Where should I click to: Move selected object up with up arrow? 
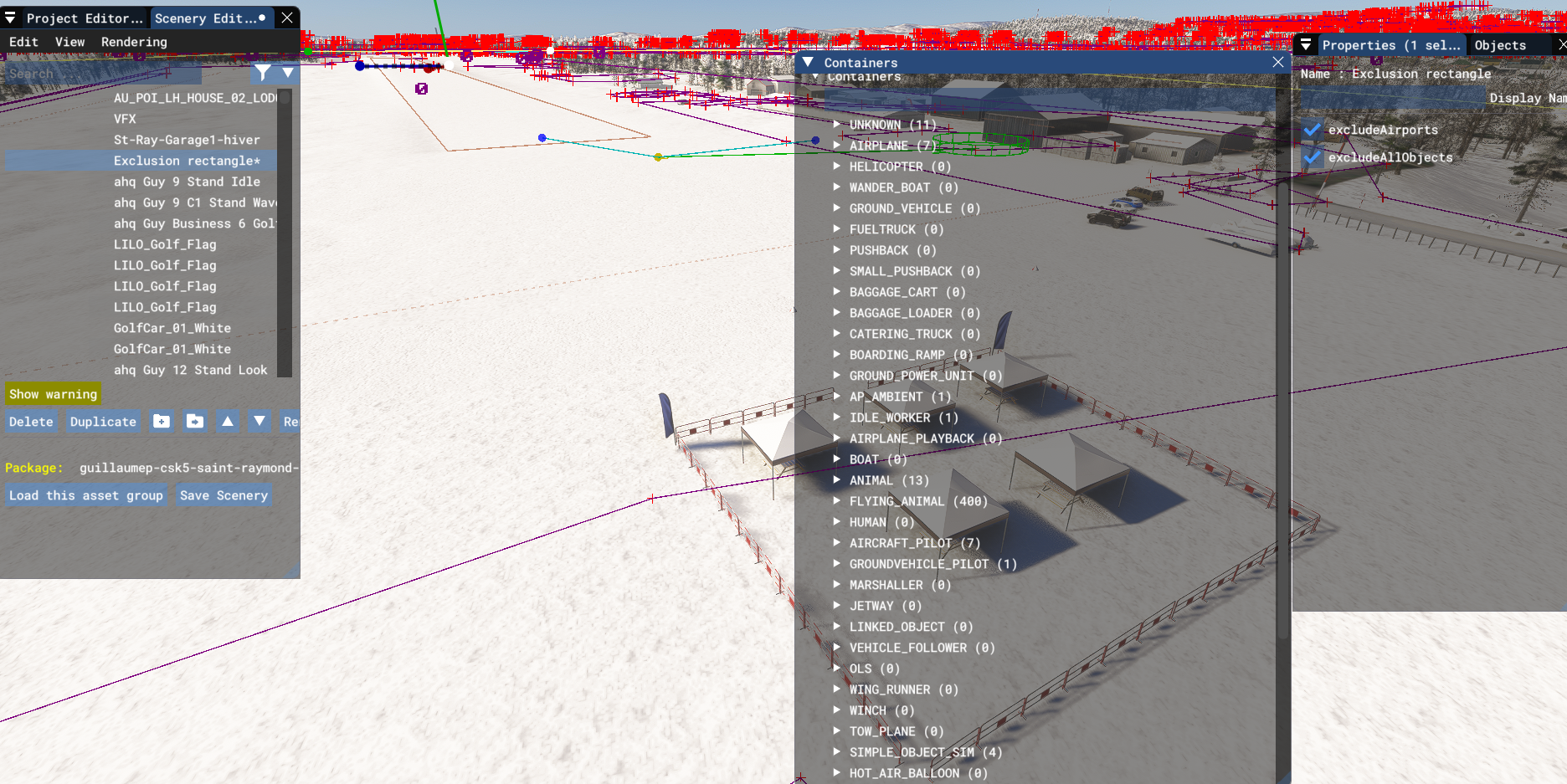[228, 421]
